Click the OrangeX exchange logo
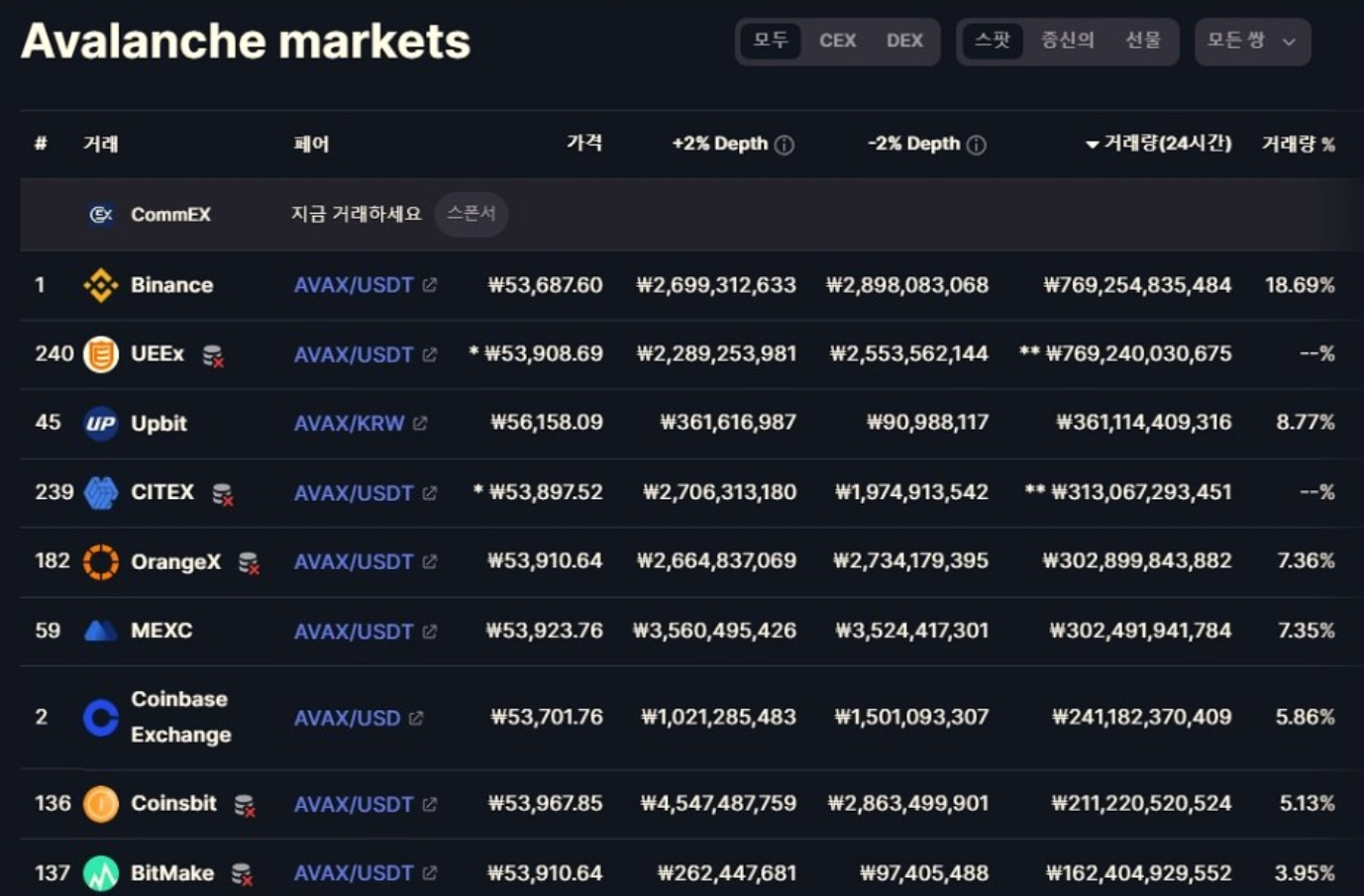Viewport: 1364px width, 896px height. pyautogui.click(x=100, y=561)
